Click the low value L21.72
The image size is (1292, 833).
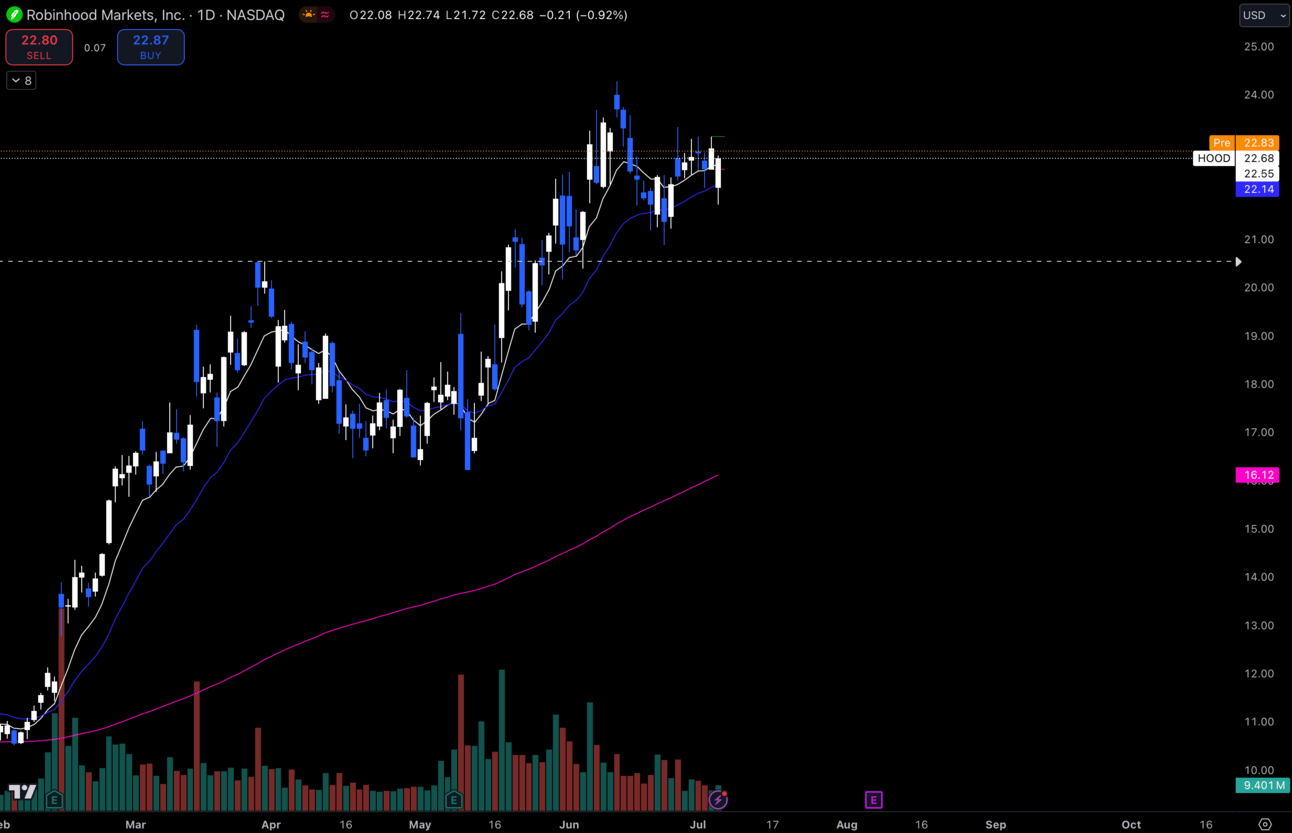click(x=465, y=15)
